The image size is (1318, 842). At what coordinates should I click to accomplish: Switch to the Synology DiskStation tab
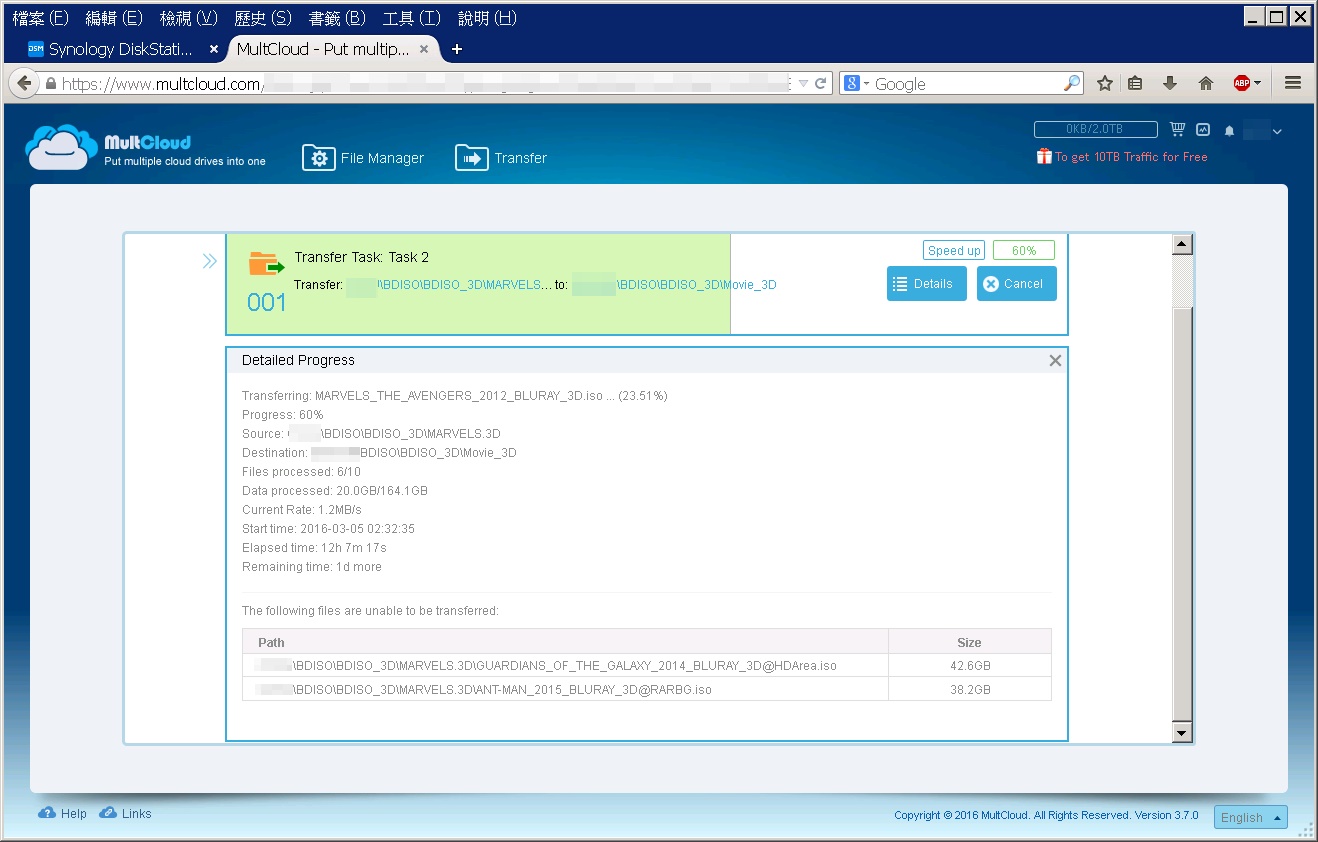120,49
